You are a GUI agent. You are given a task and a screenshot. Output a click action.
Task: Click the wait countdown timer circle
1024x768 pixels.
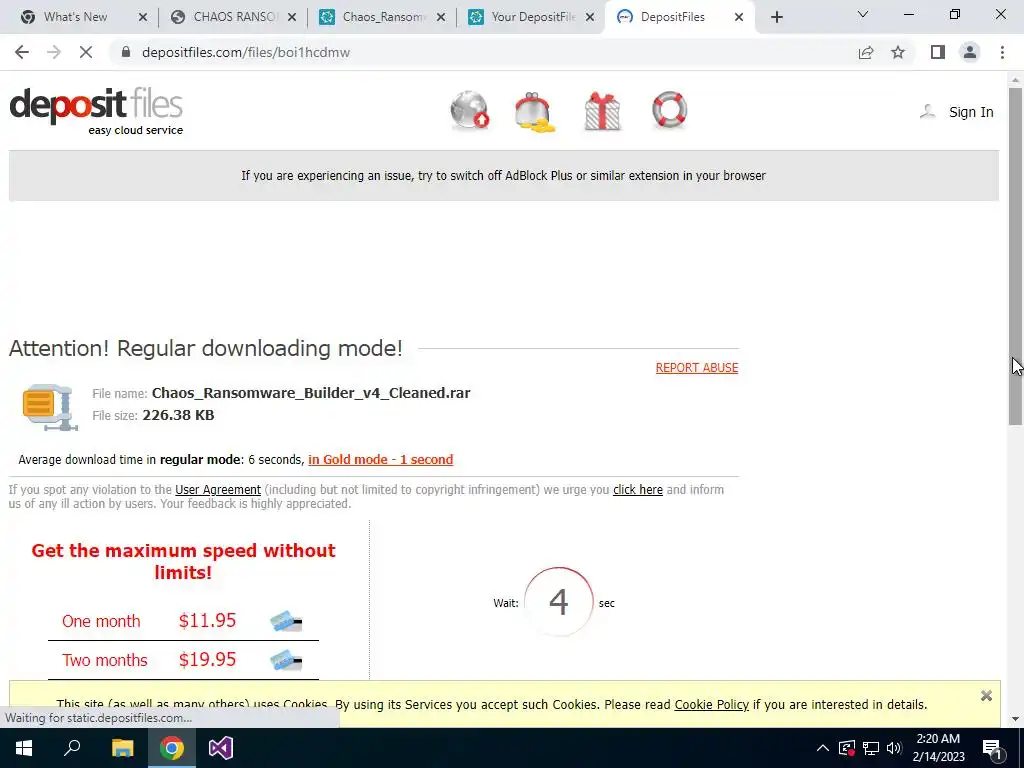[558, 601]
